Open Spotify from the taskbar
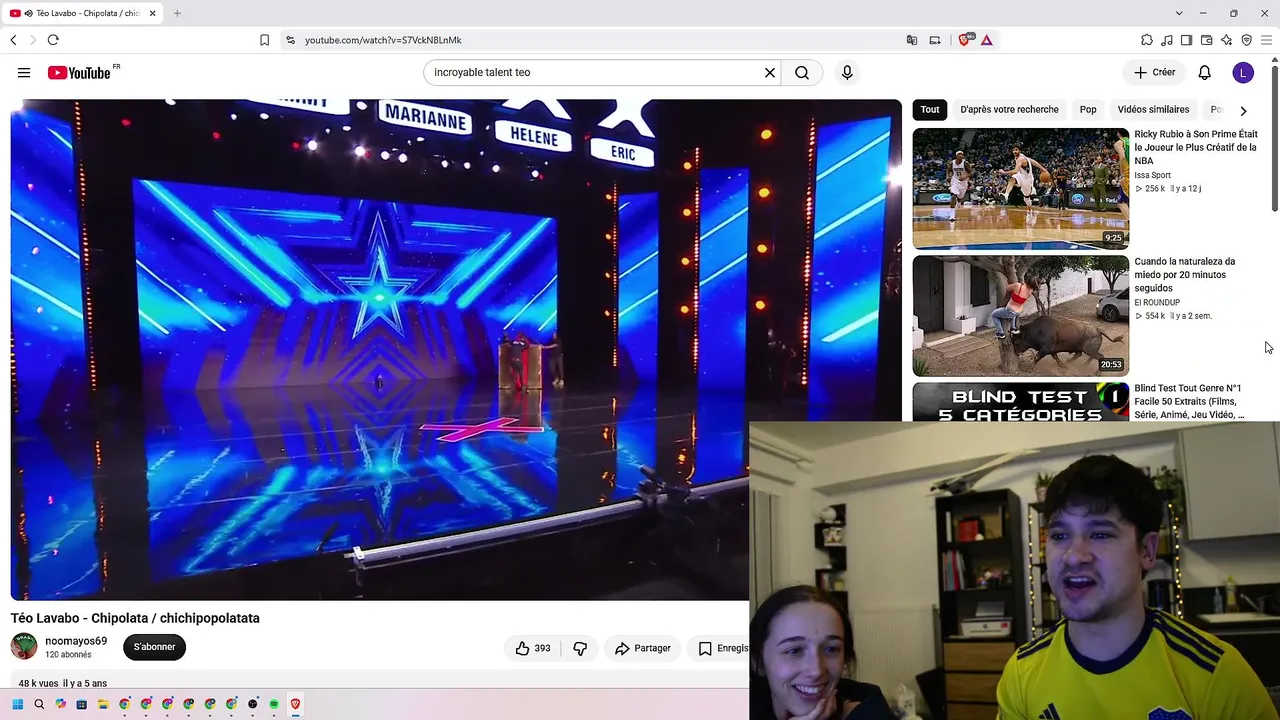Image resolution: width=1280 pixels, height=720 pixels. tap(274, 704)
